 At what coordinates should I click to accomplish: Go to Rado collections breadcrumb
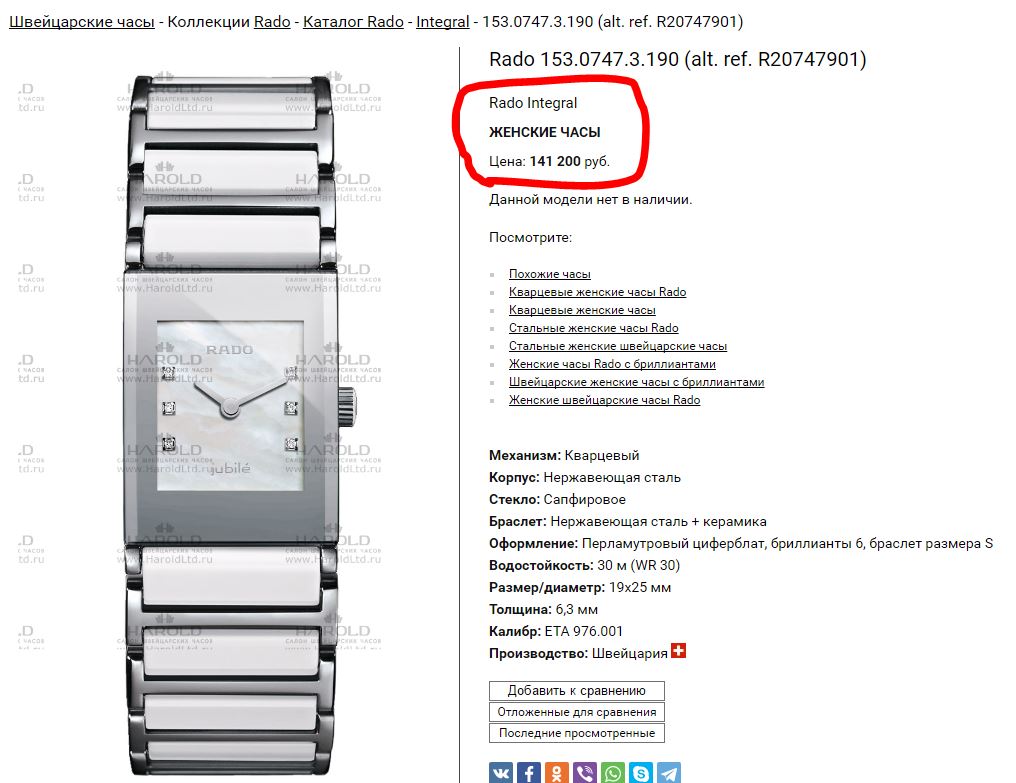click(272, 21)
